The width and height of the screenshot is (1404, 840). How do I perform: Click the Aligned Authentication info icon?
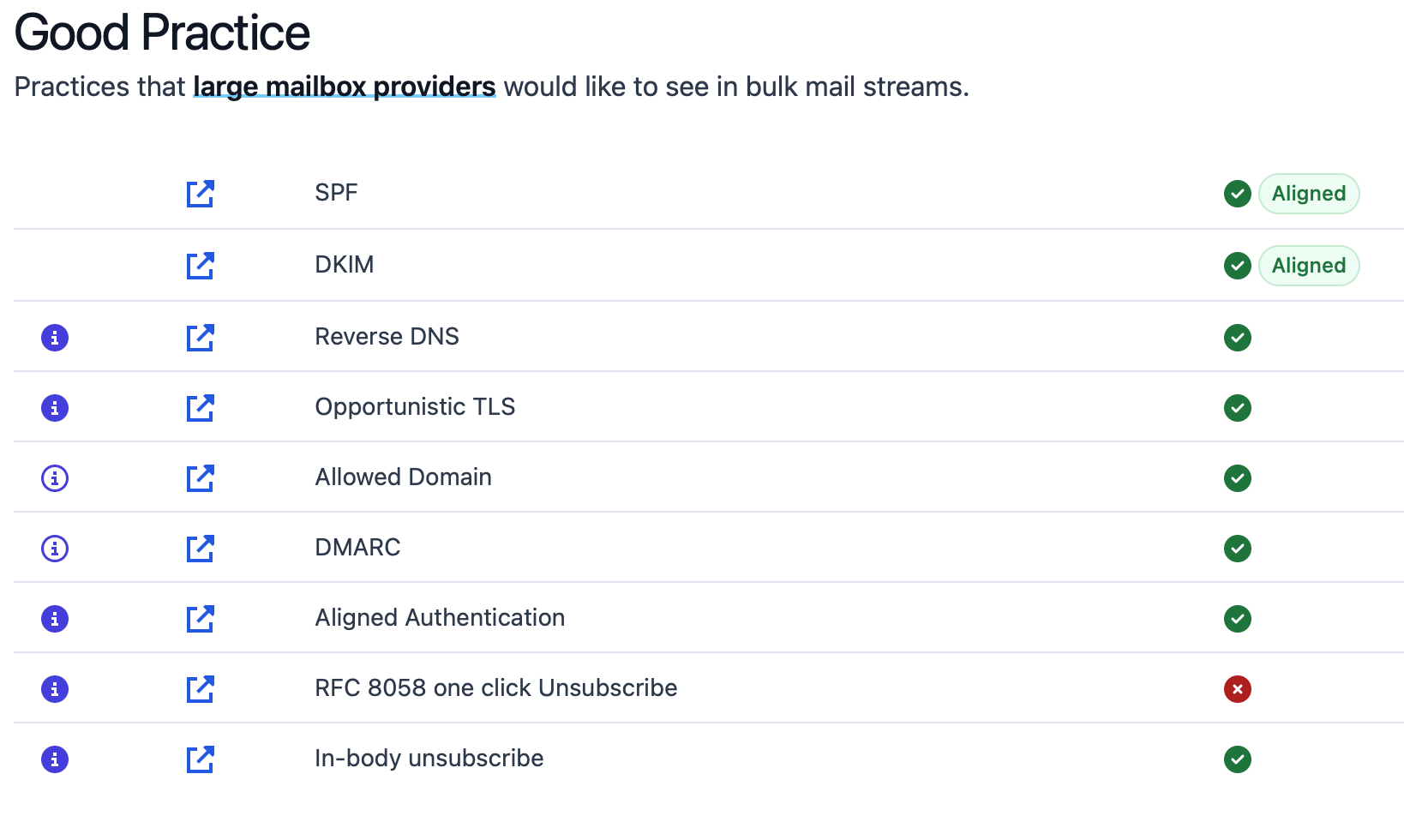55,619
